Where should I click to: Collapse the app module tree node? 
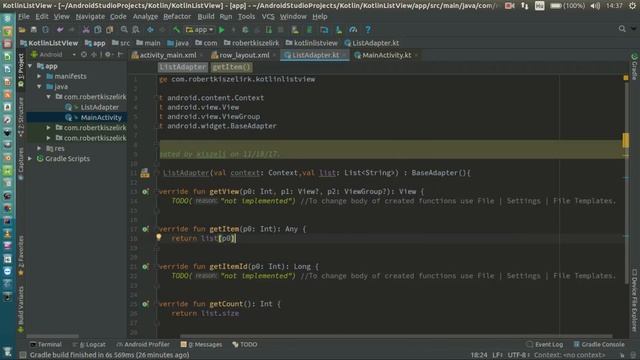click(30, 66)
